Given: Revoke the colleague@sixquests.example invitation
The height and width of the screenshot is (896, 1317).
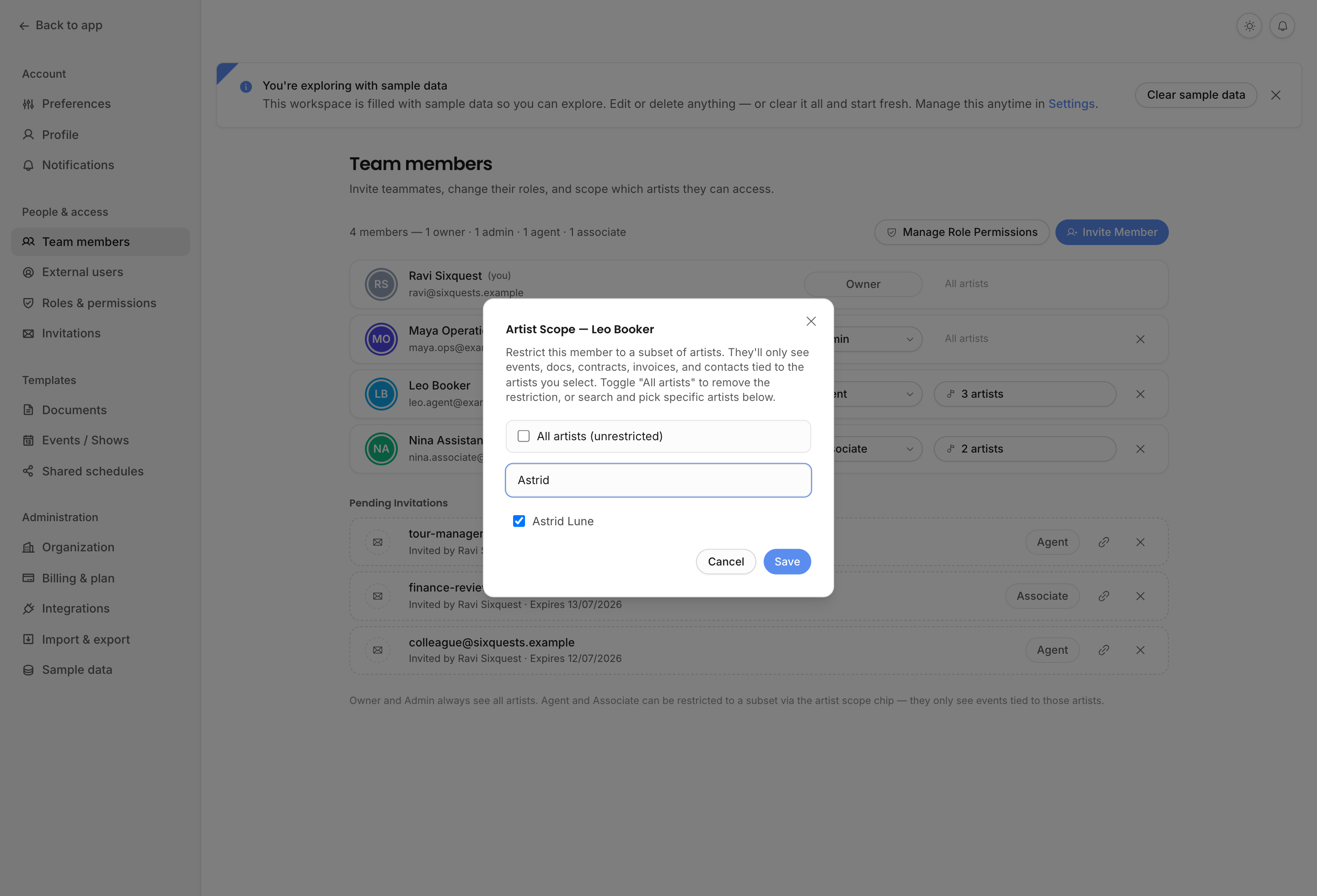Looking at the screenshot, I should 1140,650.
